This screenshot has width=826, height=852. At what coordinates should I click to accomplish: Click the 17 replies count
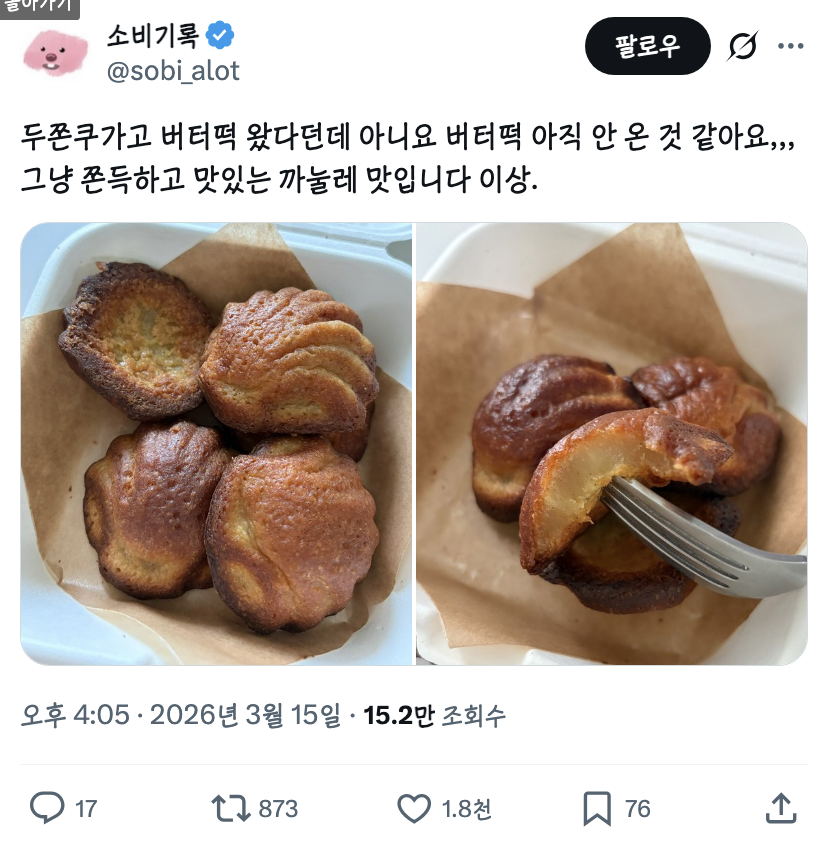(86, 809)
